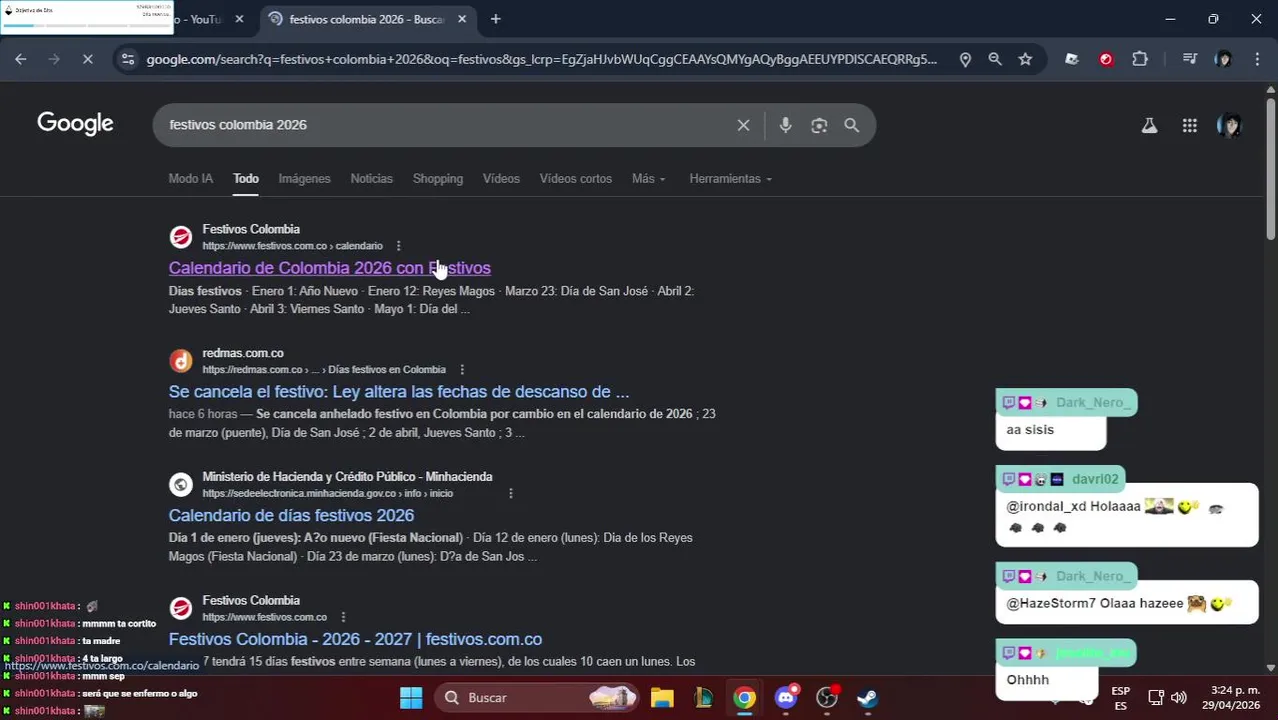The height and width of the screenshot is (720, 1278).
Task: Open options for the last Festivos Colombia result
Action: click(x=343, y=617)
